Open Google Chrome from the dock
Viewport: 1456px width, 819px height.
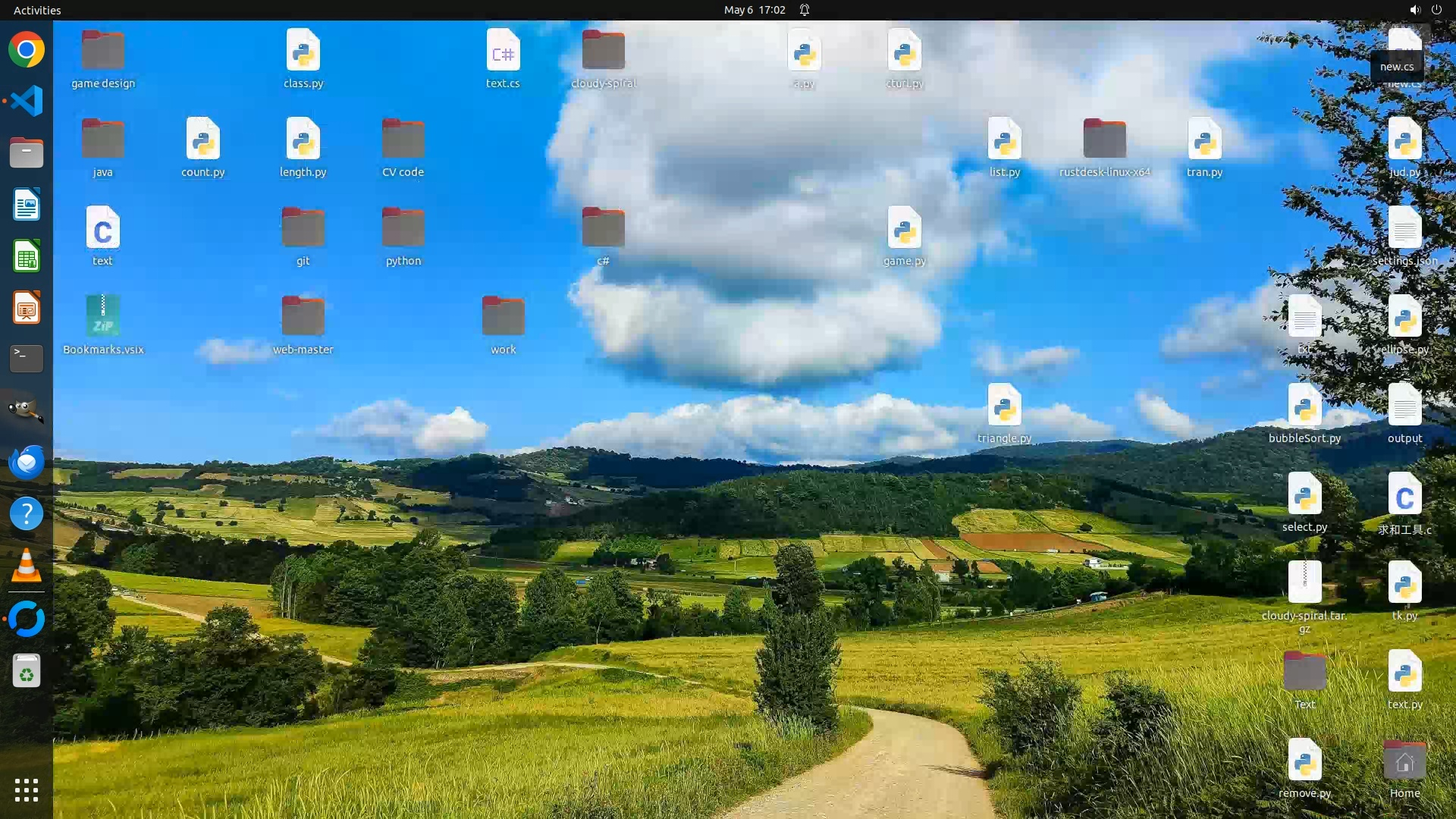(27, 50)
